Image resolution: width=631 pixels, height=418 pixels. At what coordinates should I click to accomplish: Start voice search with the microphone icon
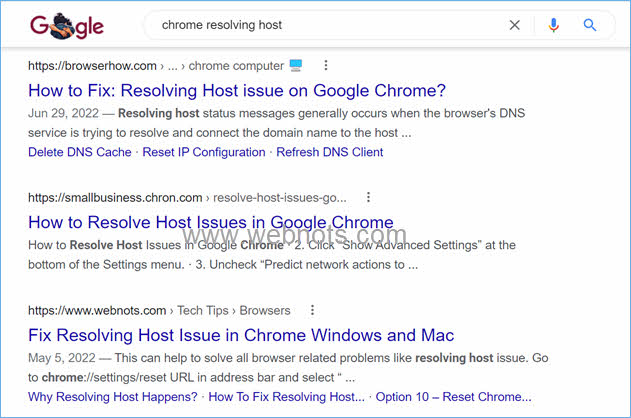[x=553, y=25]
